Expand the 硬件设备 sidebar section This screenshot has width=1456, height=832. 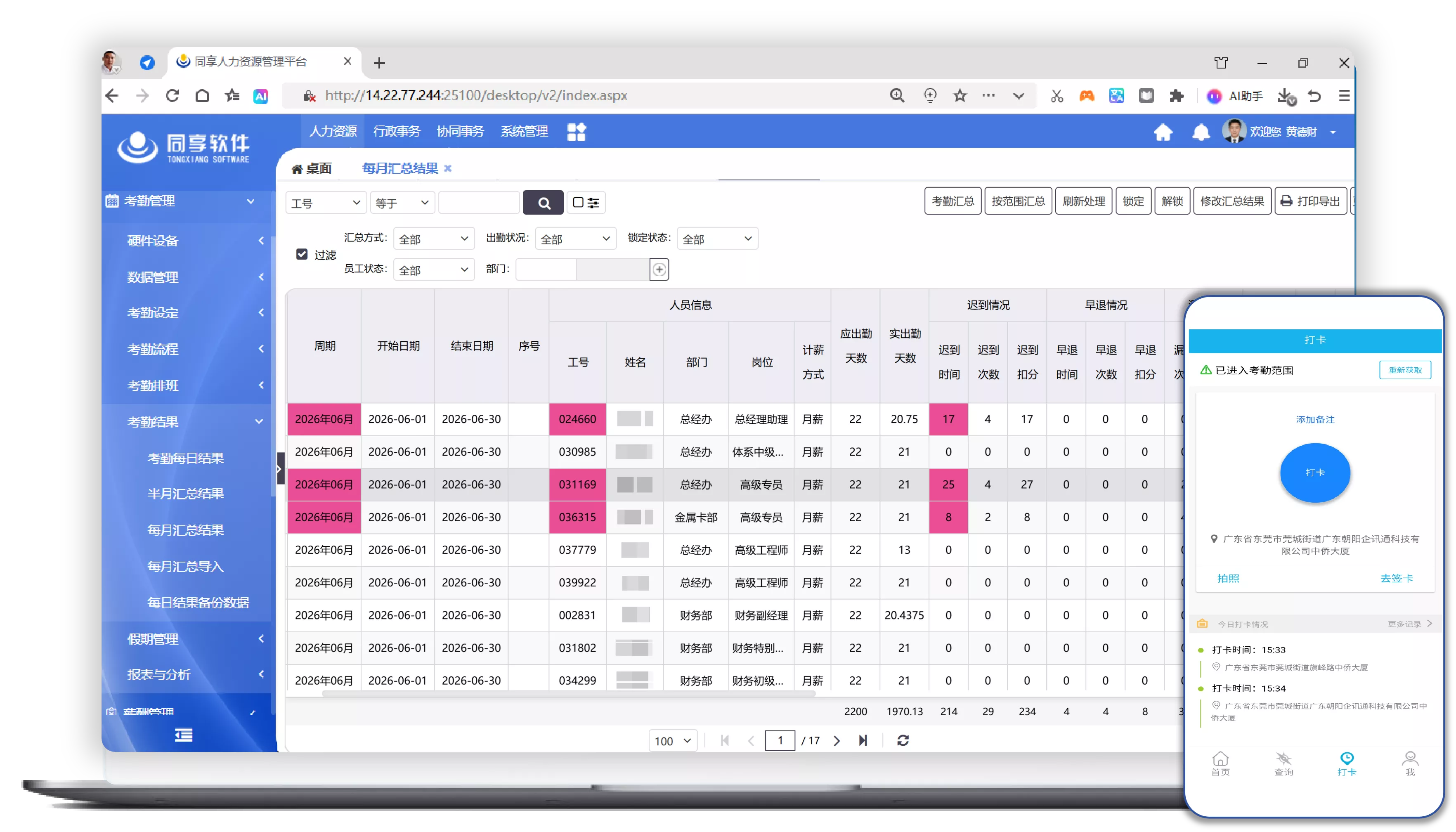pyautogui.click(x=187, y=241)
